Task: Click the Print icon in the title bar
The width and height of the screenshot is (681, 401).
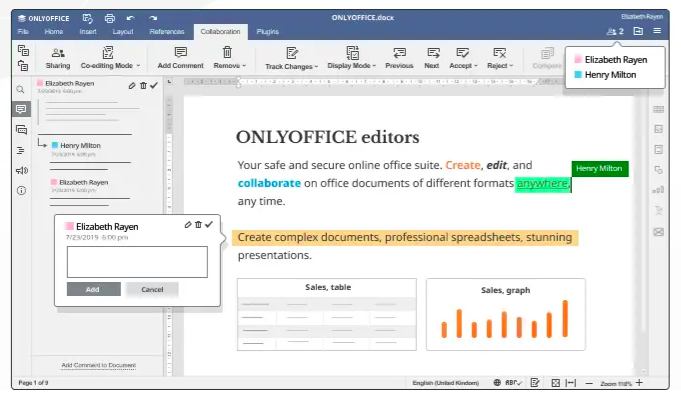Action: (110, 18)
